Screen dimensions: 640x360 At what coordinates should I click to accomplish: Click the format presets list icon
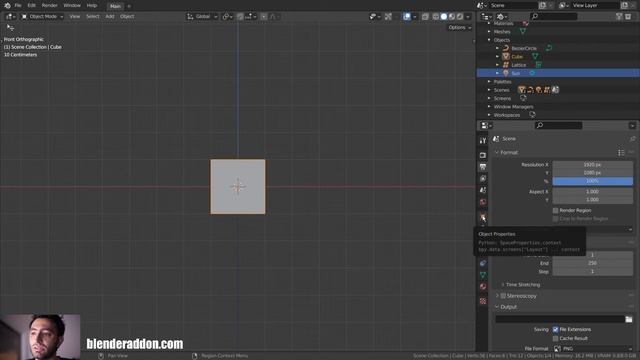621,153
